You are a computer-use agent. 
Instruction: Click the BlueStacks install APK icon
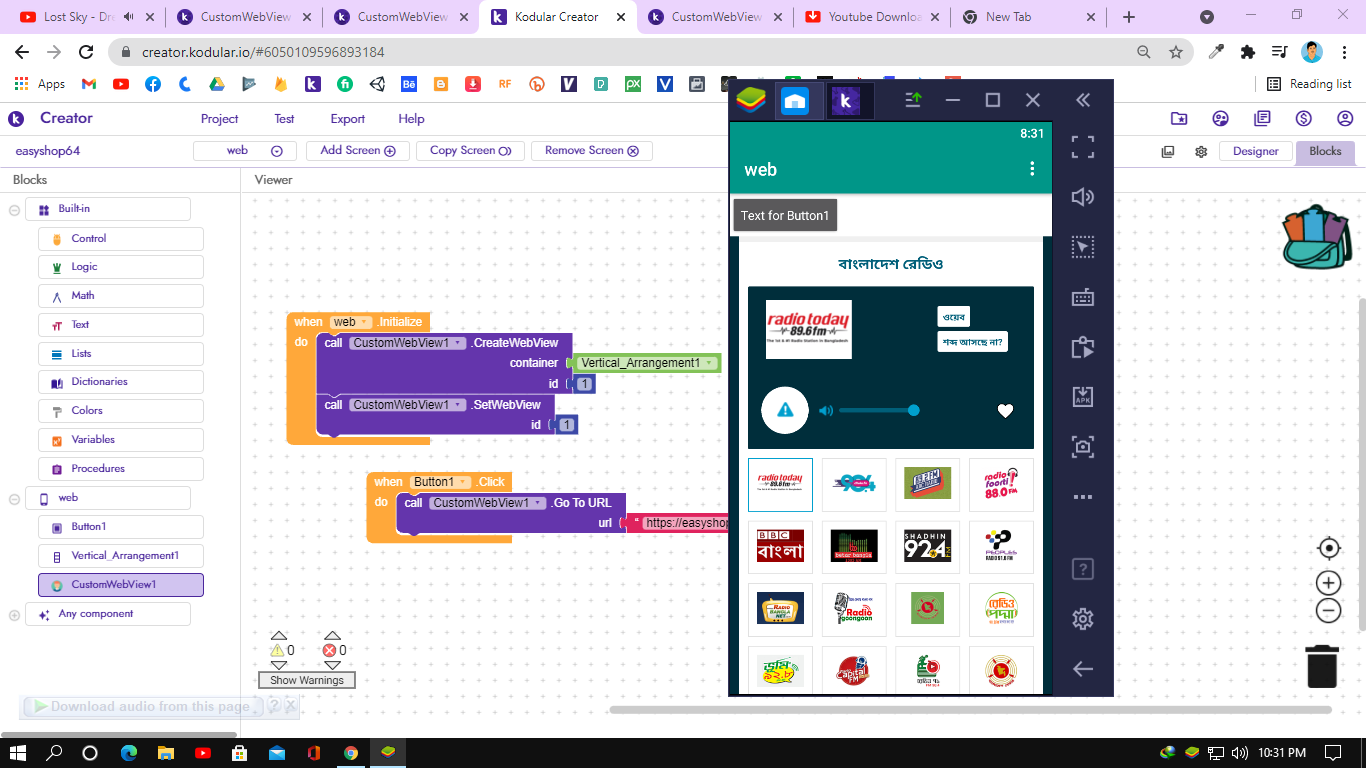pyautogui.click(x=1082, y=397)
